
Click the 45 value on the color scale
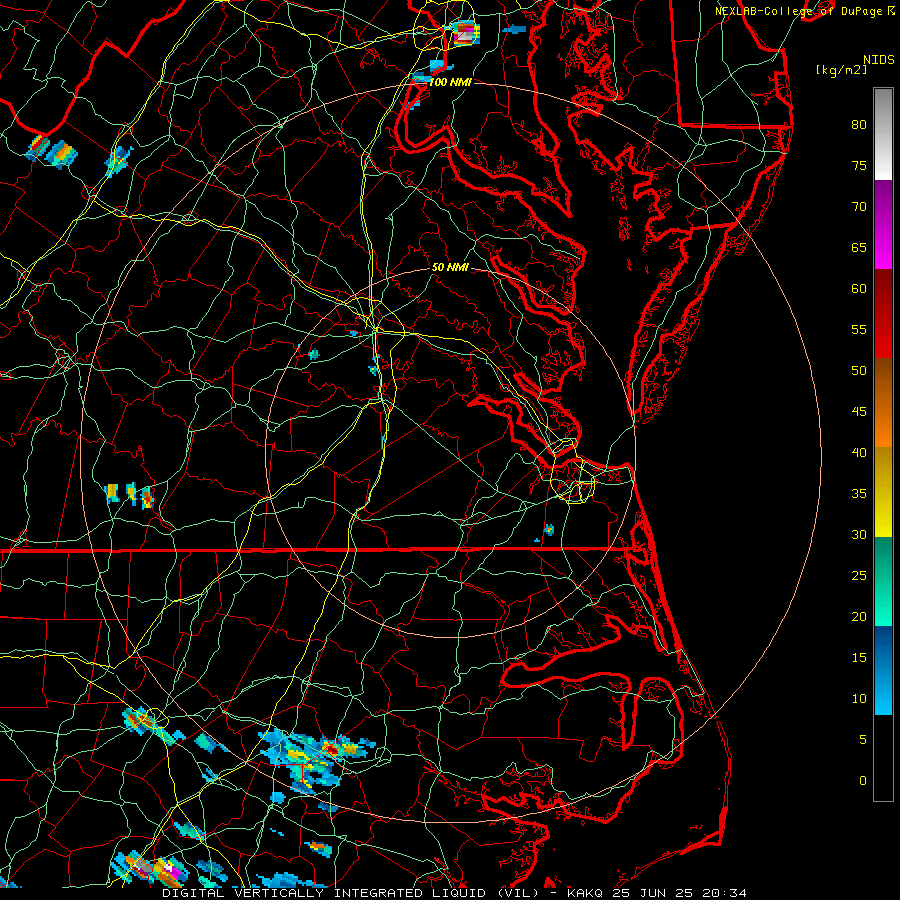point(859,412)
